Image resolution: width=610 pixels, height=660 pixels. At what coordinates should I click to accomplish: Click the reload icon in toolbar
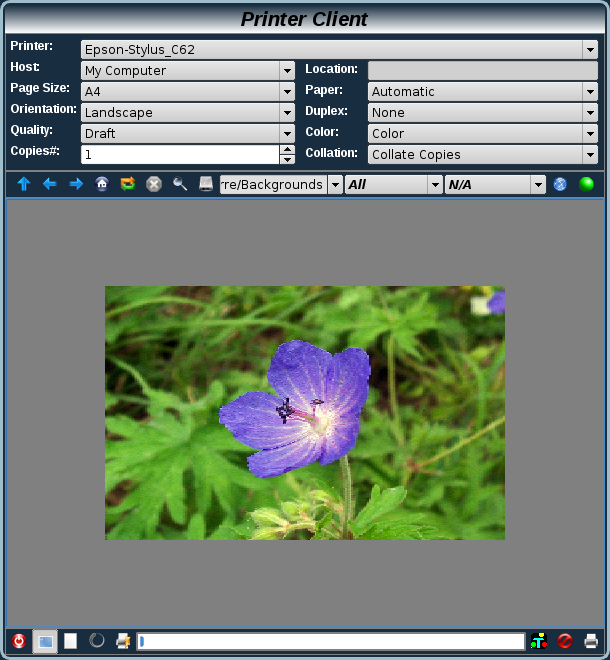[128, 184]
